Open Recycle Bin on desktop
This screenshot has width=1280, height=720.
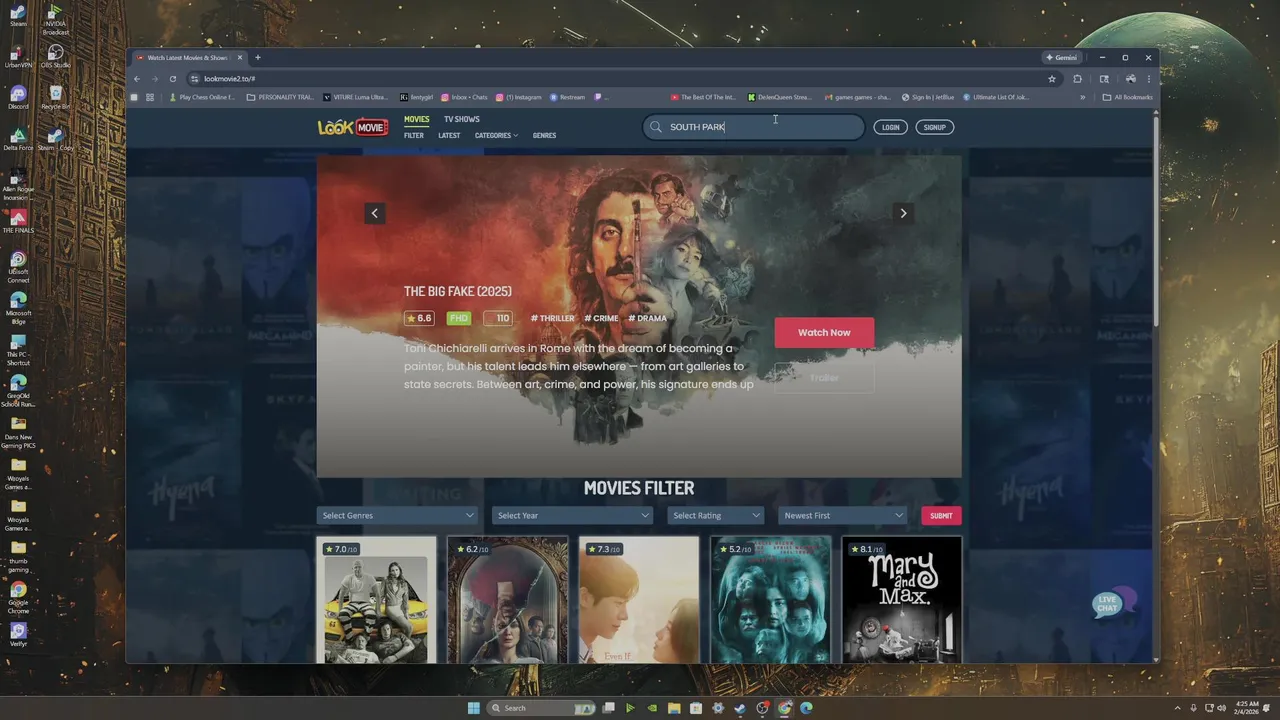(55, 97)
